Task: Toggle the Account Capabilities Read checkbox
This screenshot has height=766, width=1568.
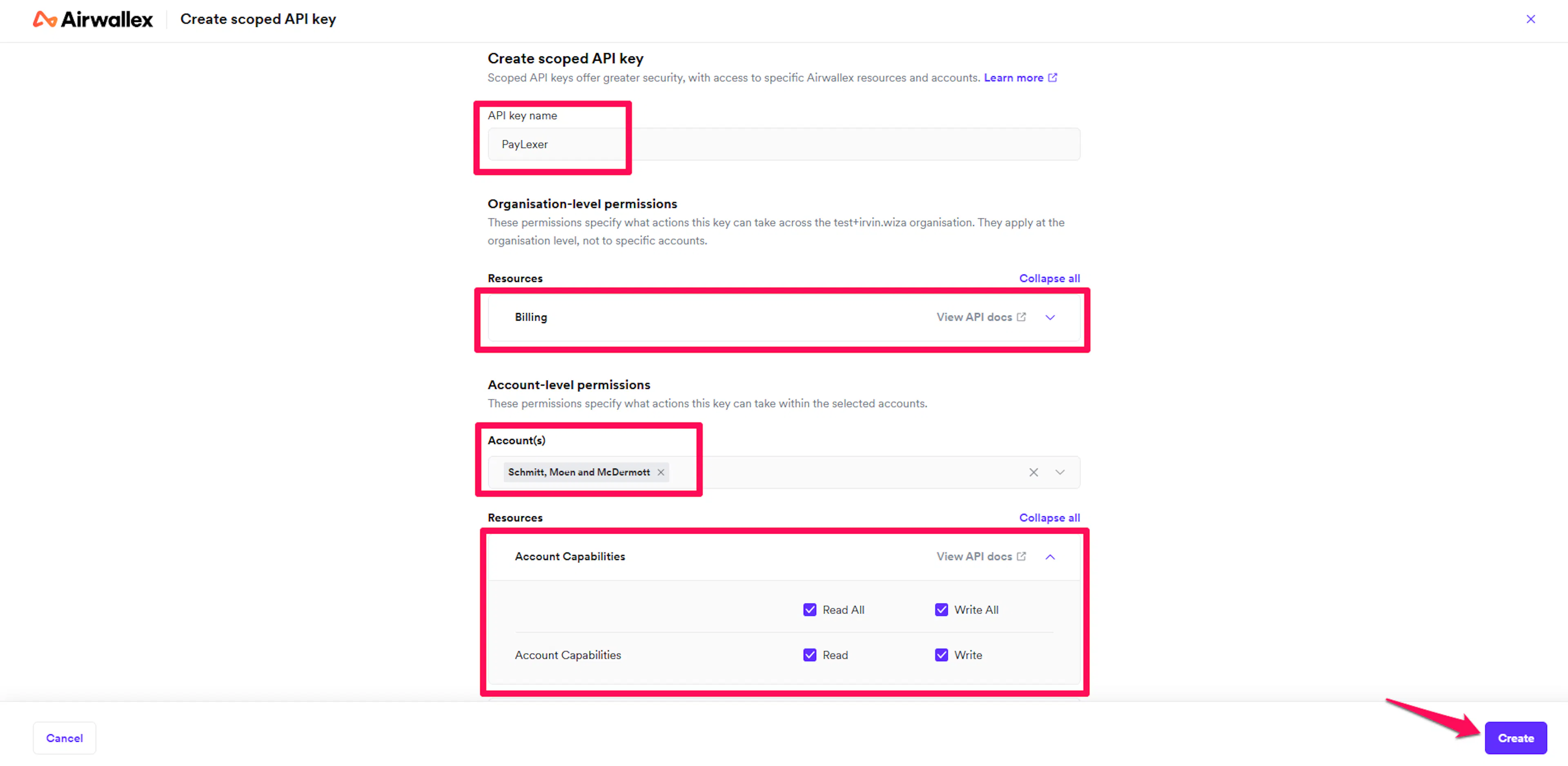Action: [809, 655]
